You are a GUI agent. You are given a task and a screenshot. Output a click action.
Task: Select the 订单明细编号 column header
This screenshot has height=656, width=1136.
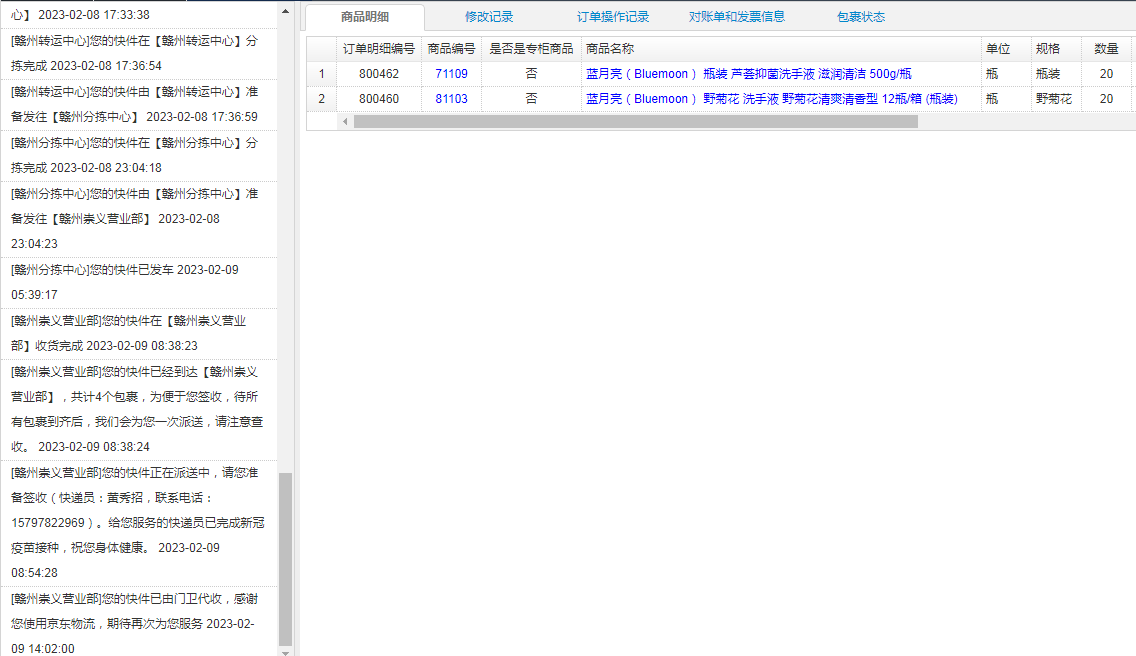(379, 49)
